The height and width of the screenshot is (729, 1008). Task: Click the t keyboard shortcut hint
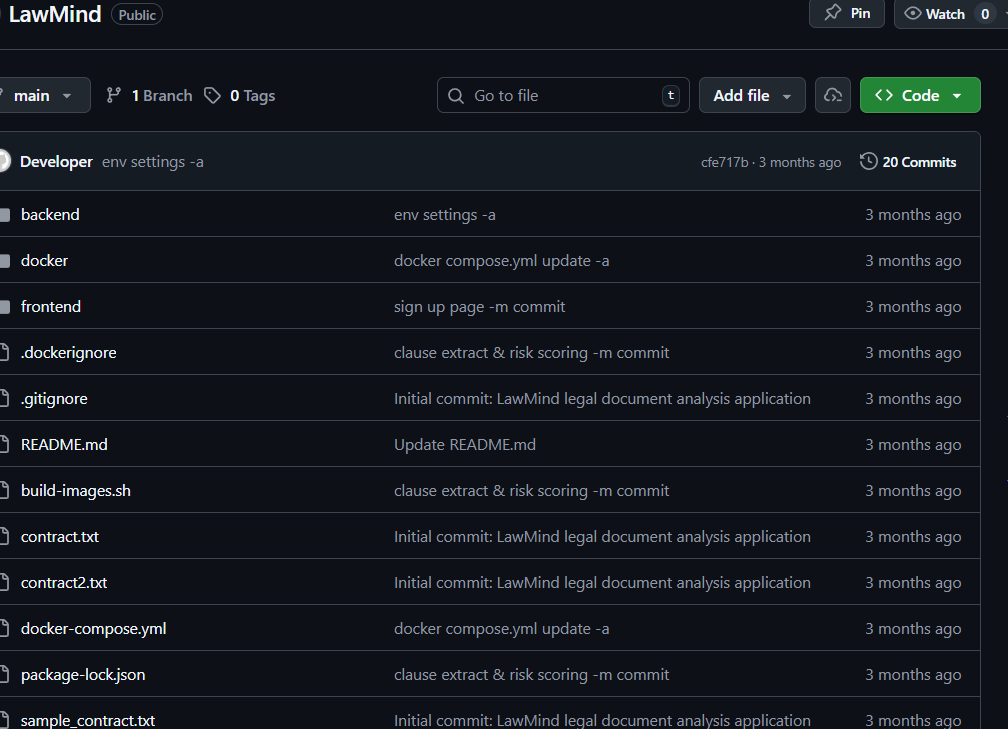click(670, 95)
